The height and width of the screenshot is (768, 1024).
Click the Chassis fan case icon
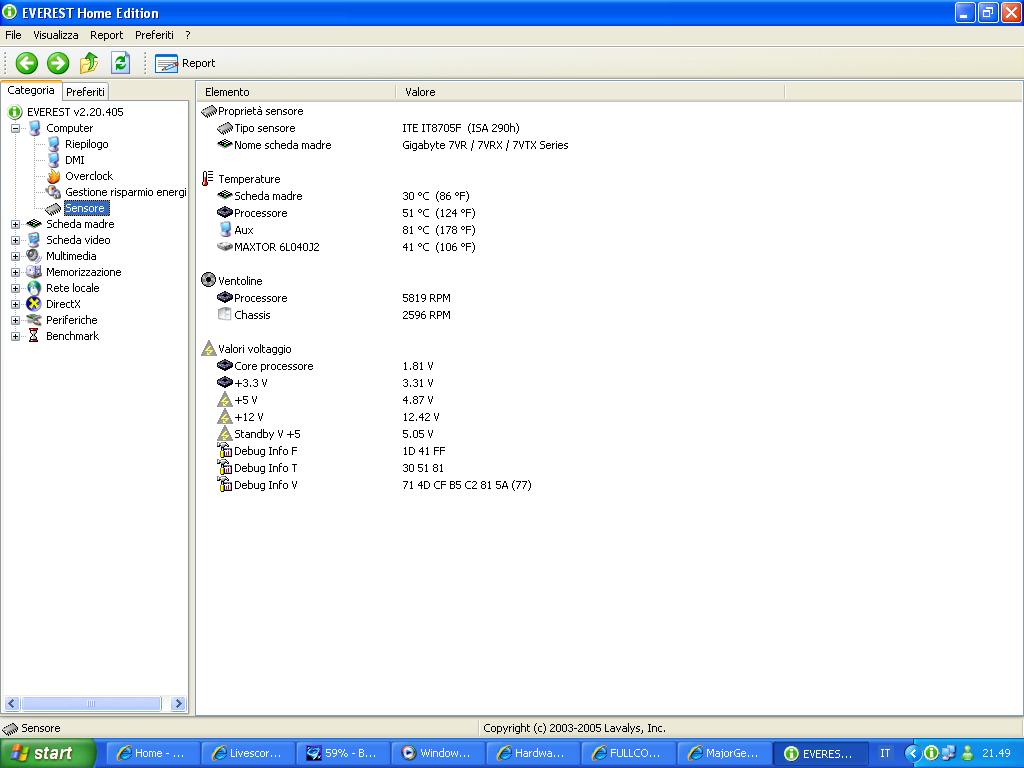(x=225, y=314)
